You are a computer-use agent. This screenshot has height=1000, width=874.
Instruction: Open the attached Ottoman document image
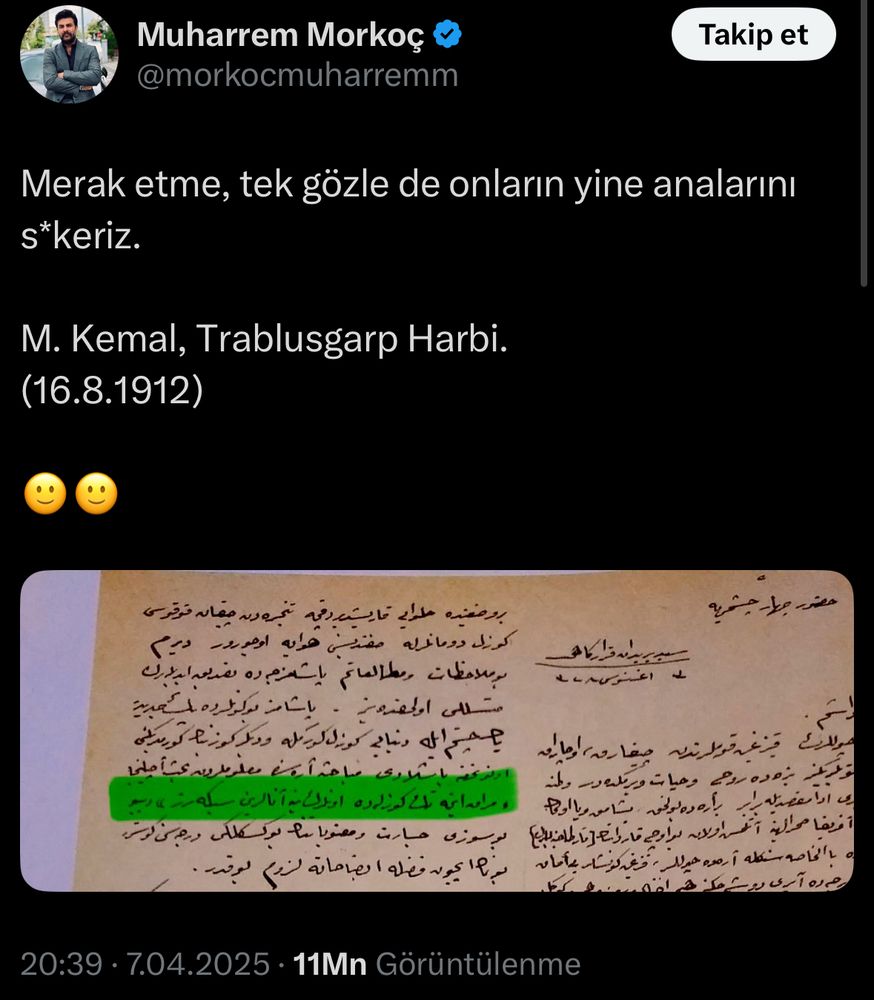(x=437, y=730)
